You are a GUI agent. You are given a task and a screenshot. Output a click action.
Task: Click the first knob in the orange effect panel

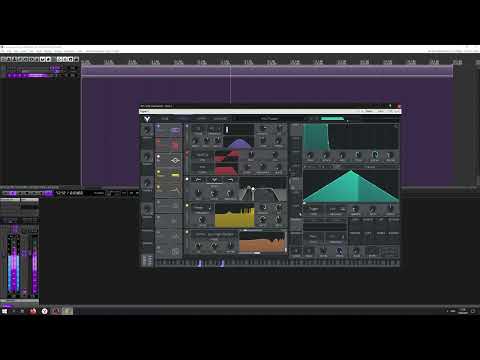198,246
